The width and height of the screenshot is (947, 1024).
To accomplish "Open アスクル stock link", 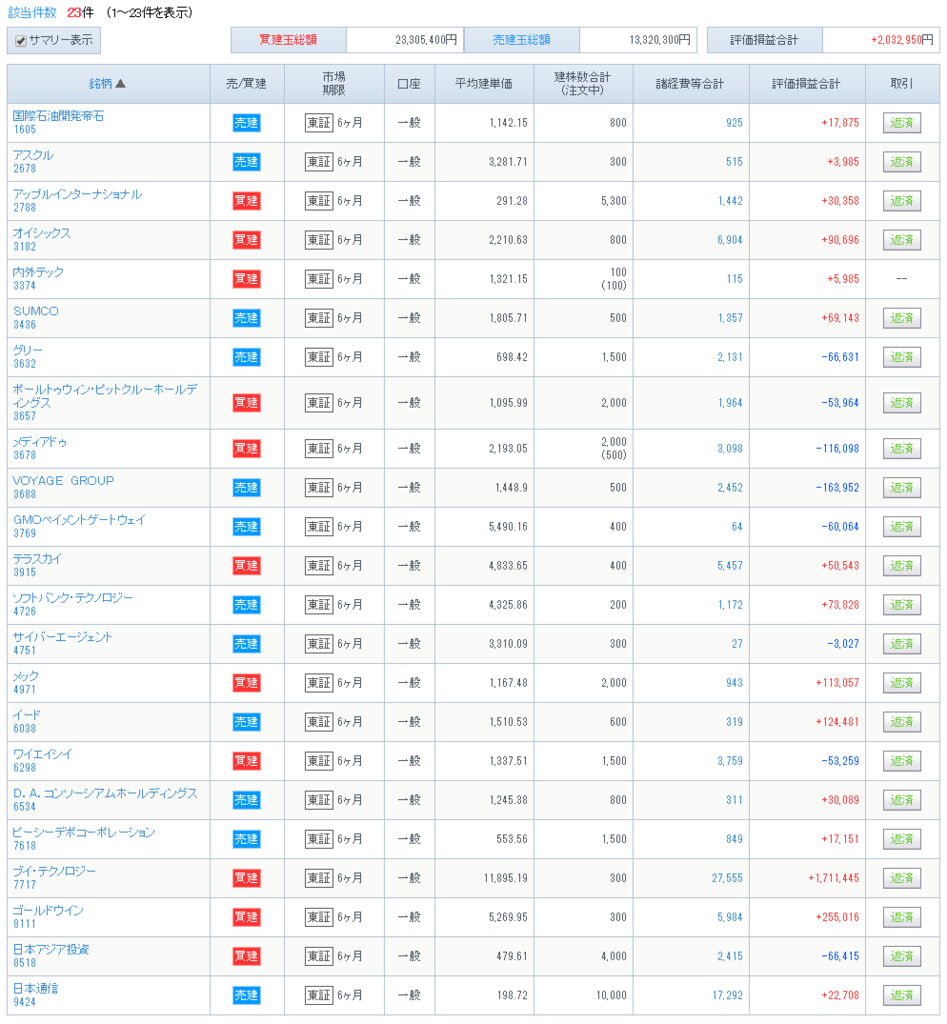I will [33, 155].
